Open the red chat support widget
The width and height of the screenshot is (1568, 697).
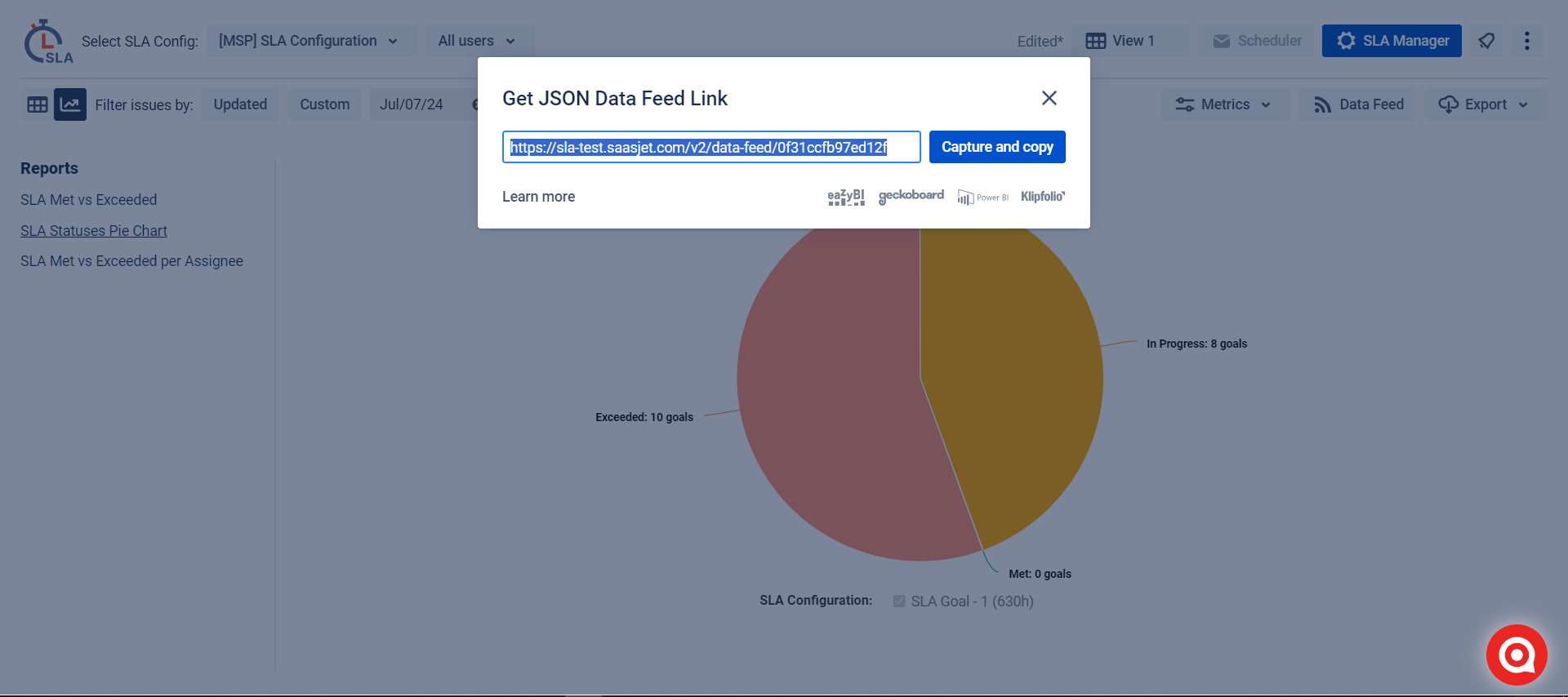pyautogui.click(x=1517, y=655)
